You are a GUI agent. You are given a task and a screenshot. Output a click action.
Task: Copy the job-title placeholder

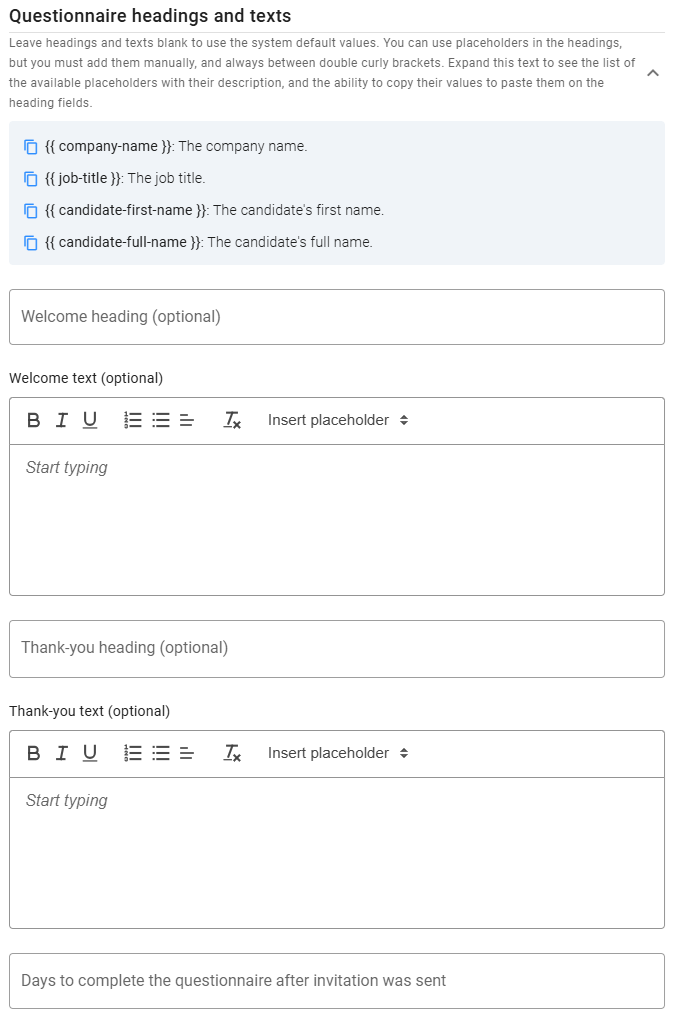[x=28, y=178]
